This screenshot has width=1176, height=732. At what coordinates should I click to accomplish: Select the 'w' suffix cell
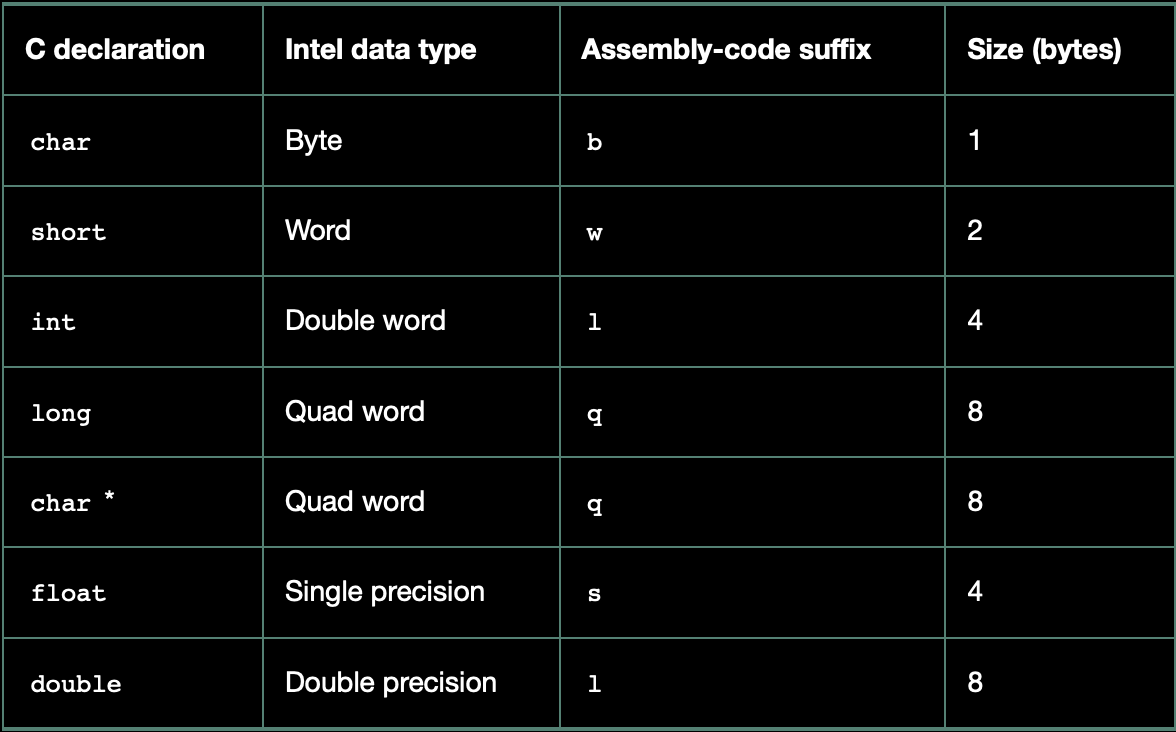pyautogui.click(x=752, y=231)
